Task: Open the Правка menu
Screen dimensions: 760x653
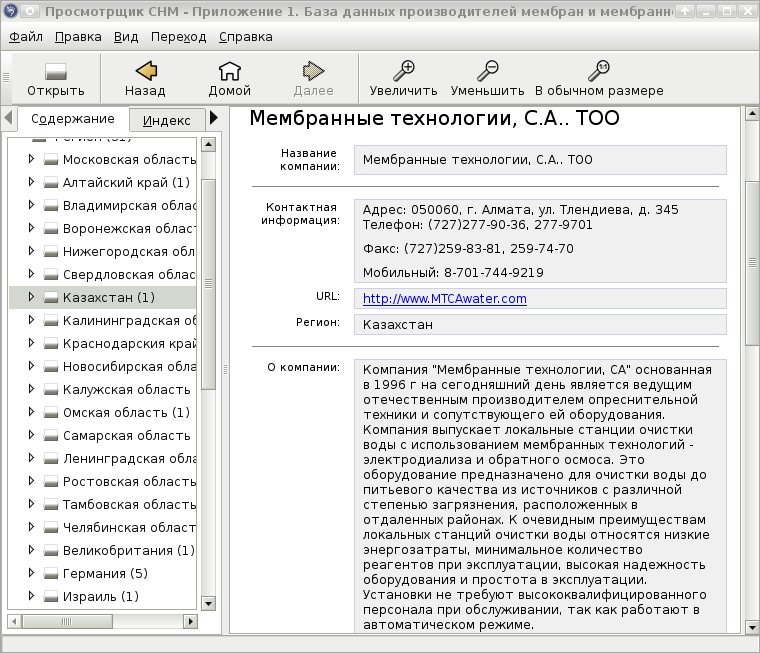Action: (78, 37)
